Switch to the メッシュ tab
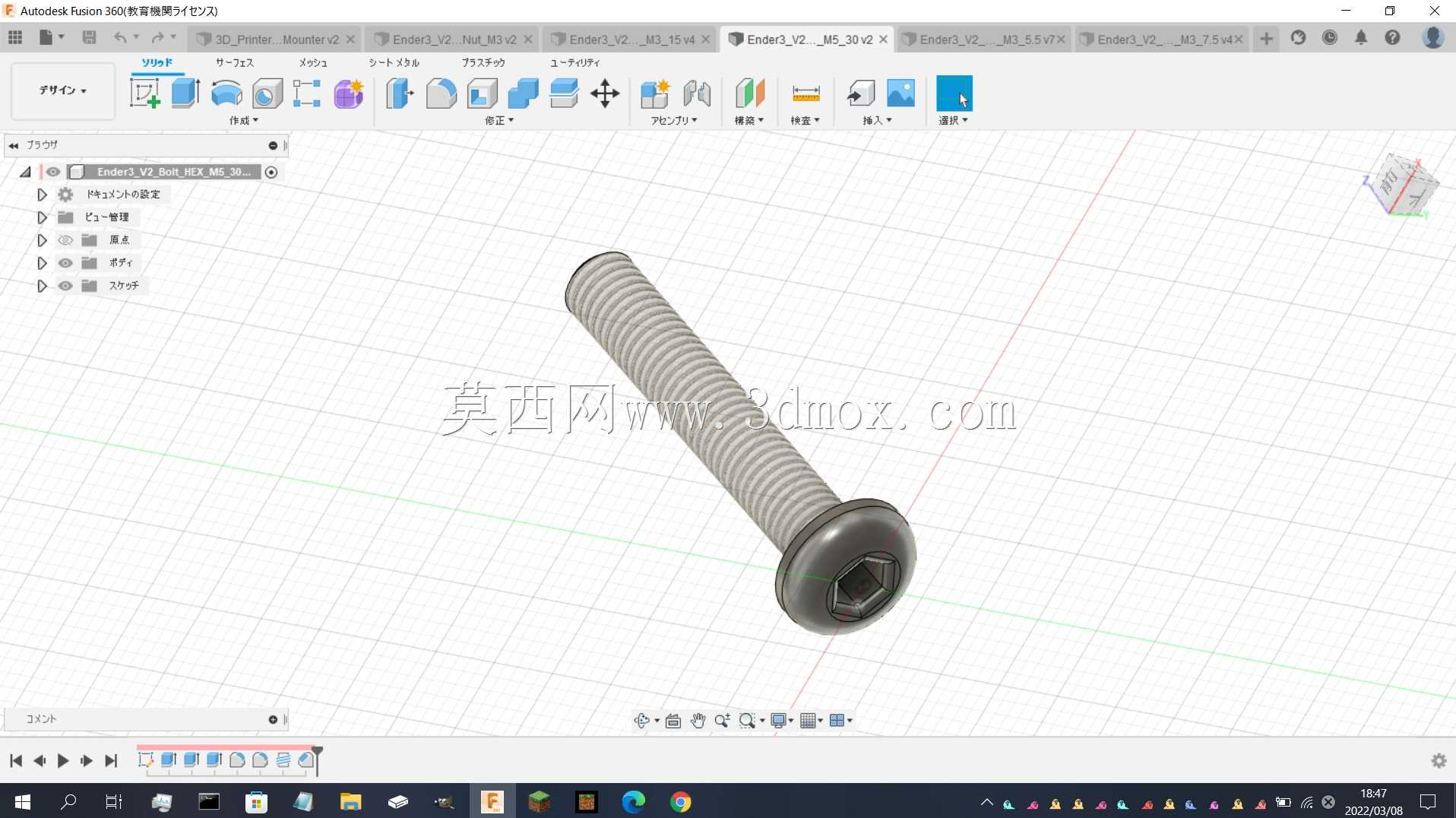 coord(313,62)
